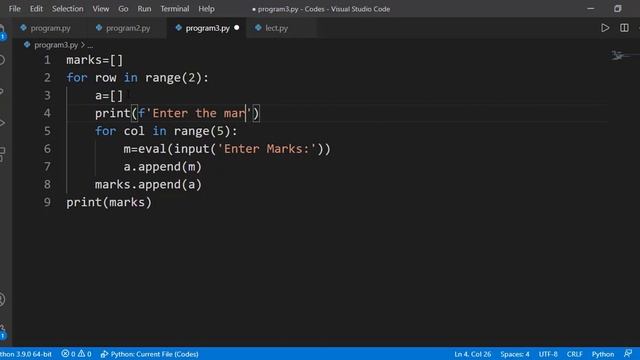This screenshot has height=360, width=640.
Task: Restore down the Visual Studio Code window
Action: [x=618, y=9]
